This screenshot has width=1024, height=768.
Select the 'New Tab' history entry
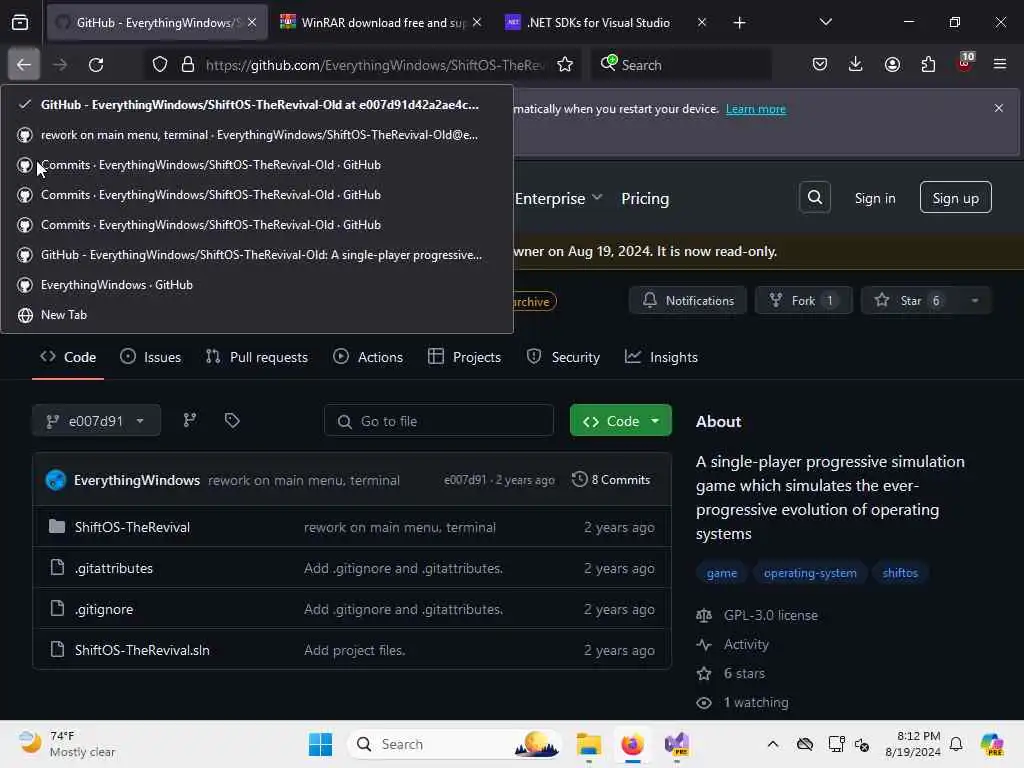[x=257, y=315]
